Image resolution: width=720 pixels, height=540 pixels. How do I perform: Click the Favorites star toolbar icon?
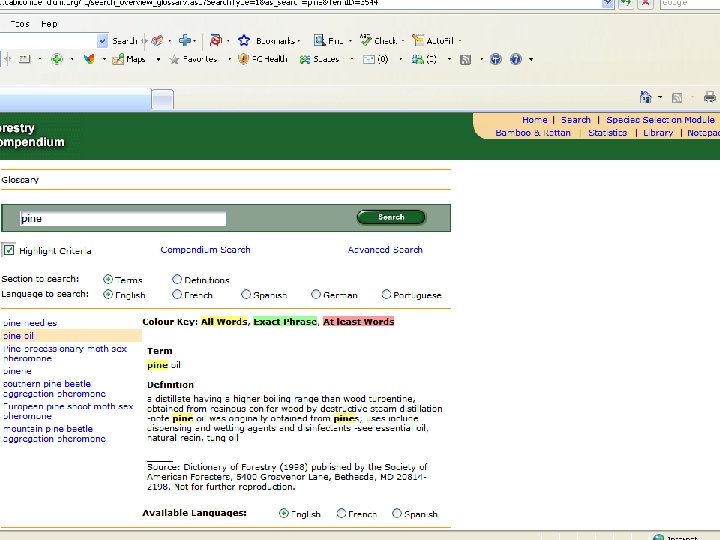click(174, 59)
